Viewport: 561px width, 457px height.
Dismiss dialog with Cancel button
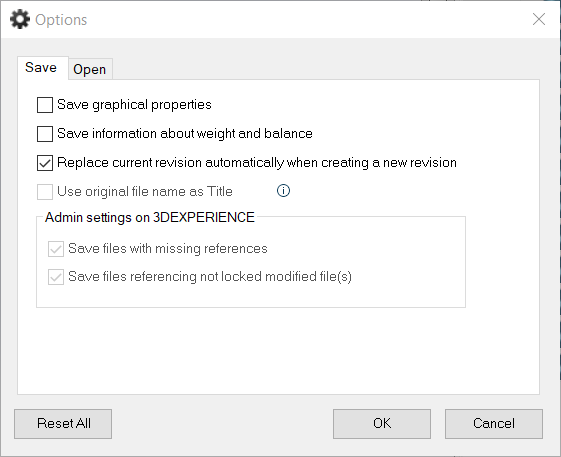coord(494,424)
